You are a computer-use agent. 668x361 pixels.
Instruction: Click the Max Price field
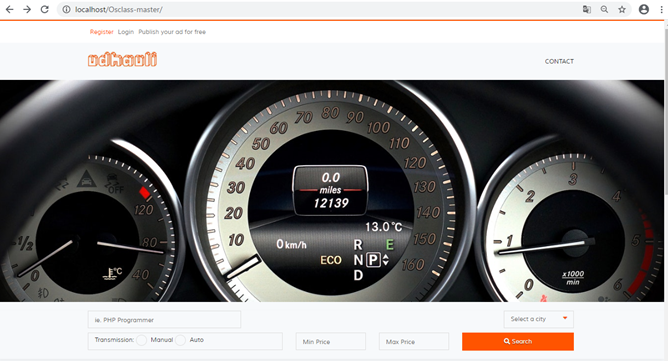pyautogui.click(x=414, y=341)
